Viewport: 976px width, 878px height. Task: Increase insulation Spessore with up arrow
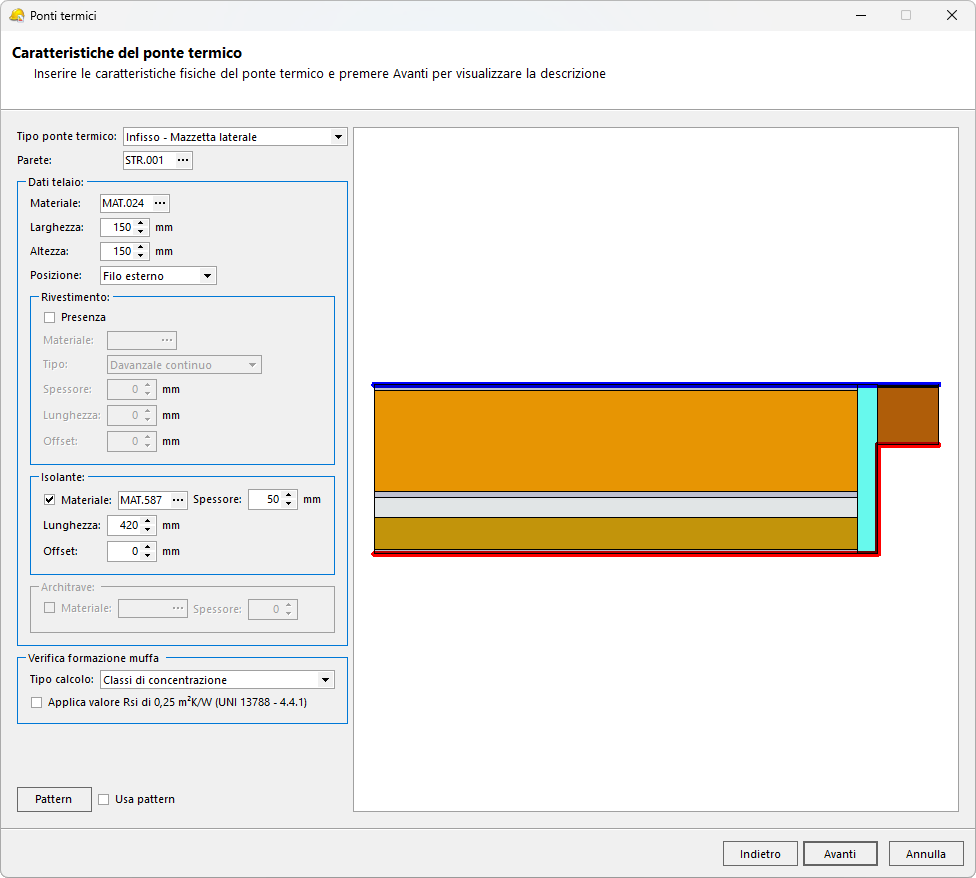tap(289, 495)
